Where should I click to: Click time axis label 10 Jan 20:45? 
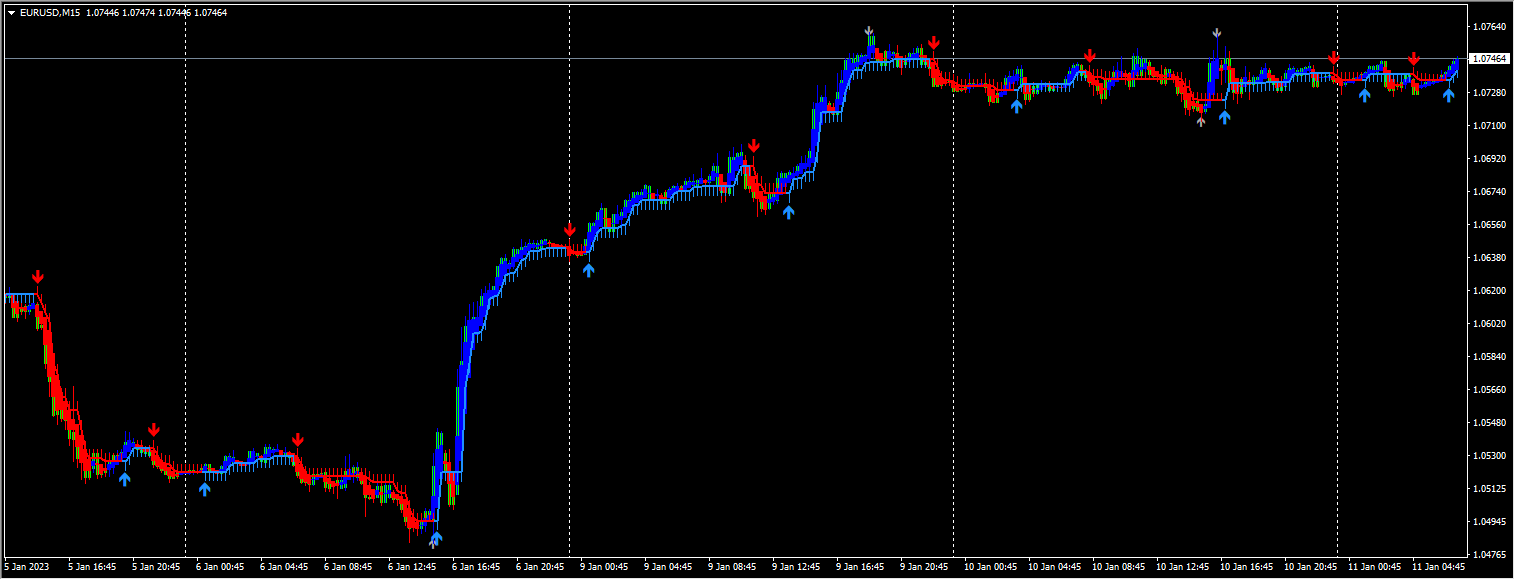point(1310,567)
